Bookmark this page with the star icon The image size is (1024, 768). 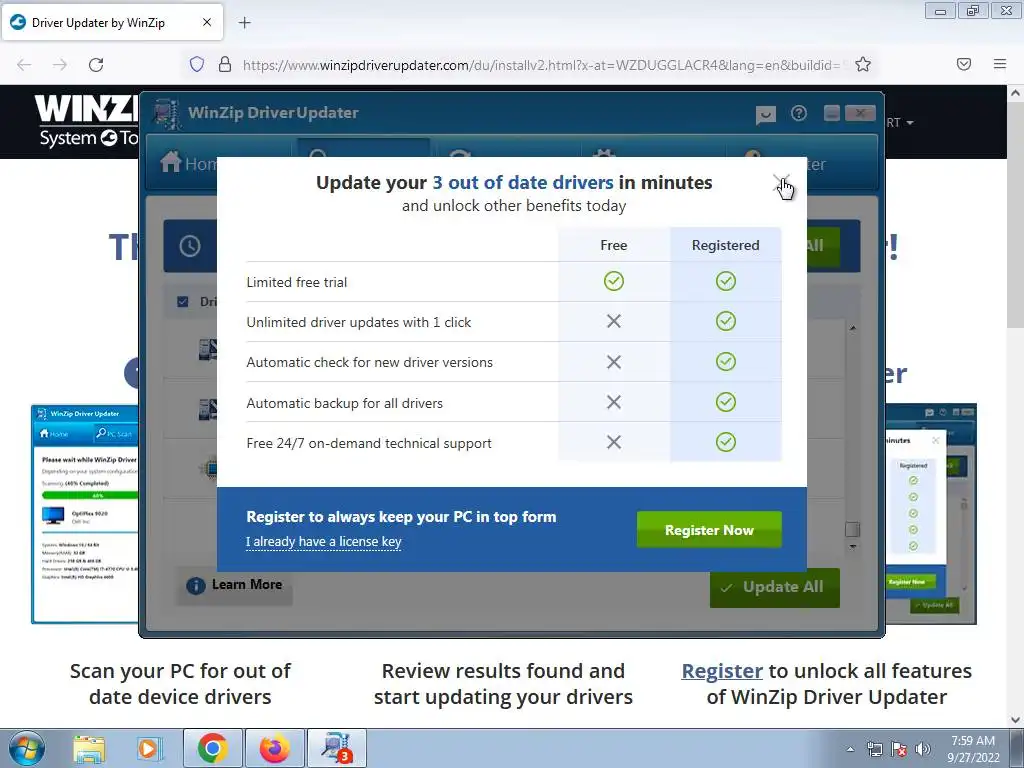[x=863, y=64]
